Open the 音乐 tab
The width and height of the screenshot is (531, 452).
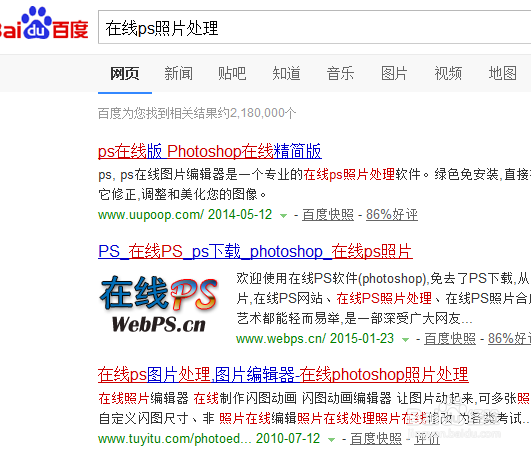point(340,73)
